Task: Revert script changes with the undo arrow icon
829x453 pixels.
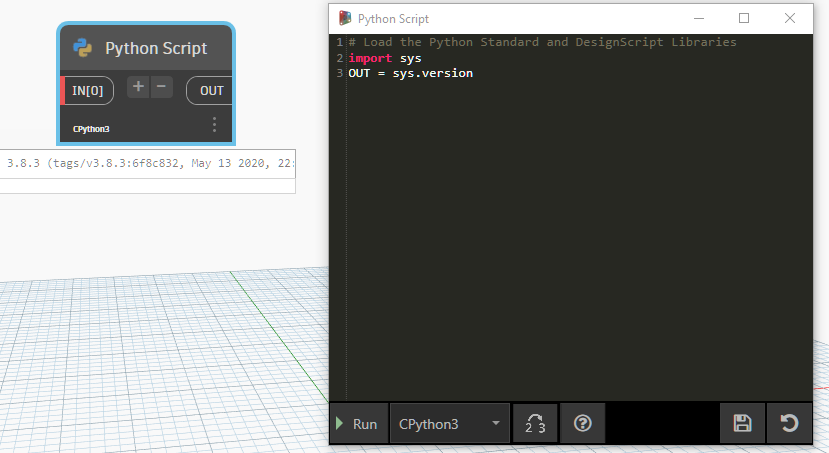Action: pos(789,424)
